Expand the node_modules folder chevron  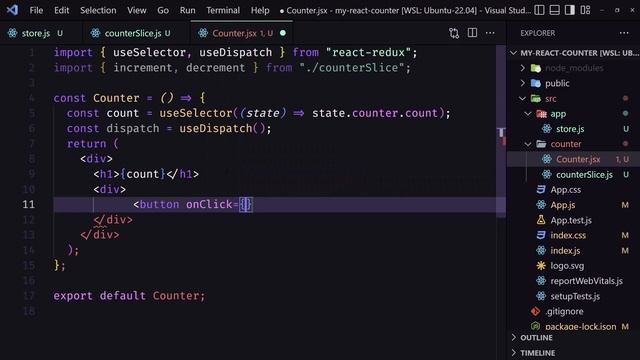point(522,68)
